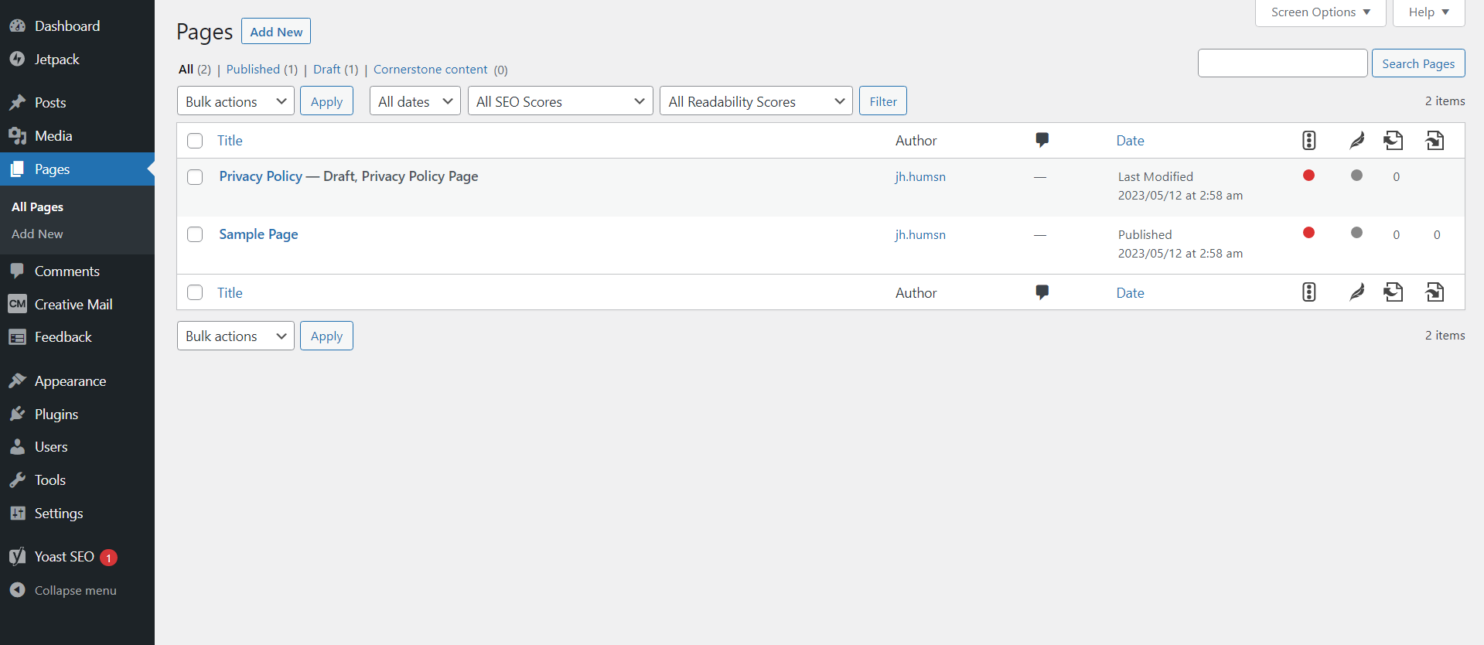The image size is (1484, 645).
Task: Switch to the Published pages view
Action: pyautogui.click(x=252, y=69)
